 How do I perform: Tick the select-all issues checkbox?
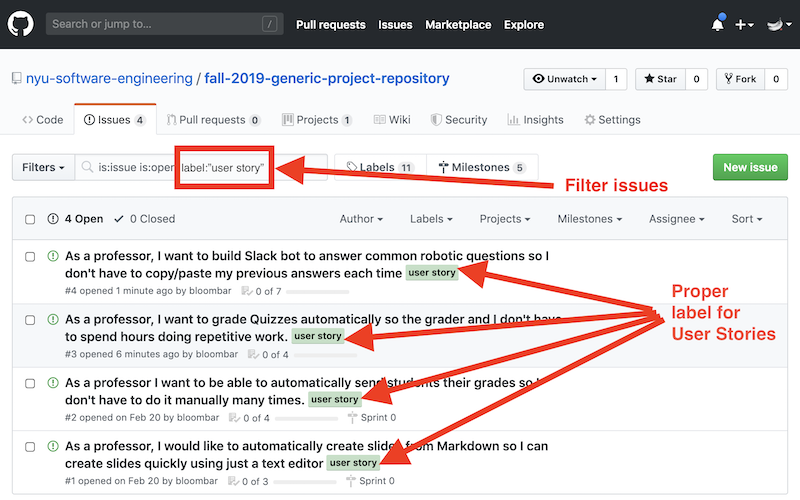tap(30, 219)
